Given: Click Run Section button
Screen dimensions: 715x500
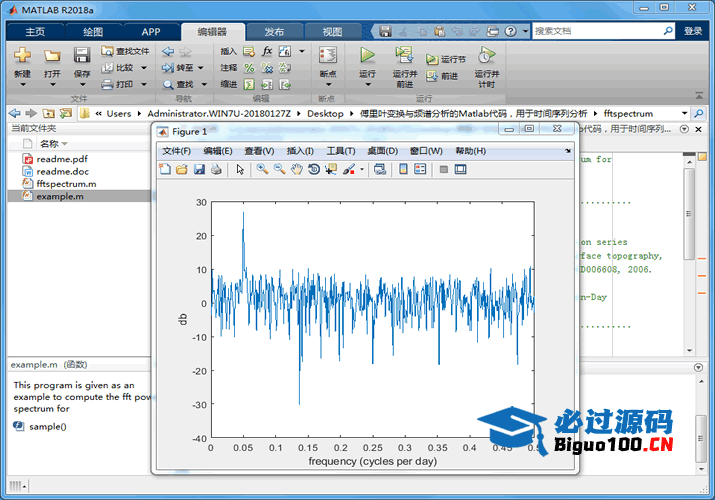Looking at the screenshot, I should point(446,59).
